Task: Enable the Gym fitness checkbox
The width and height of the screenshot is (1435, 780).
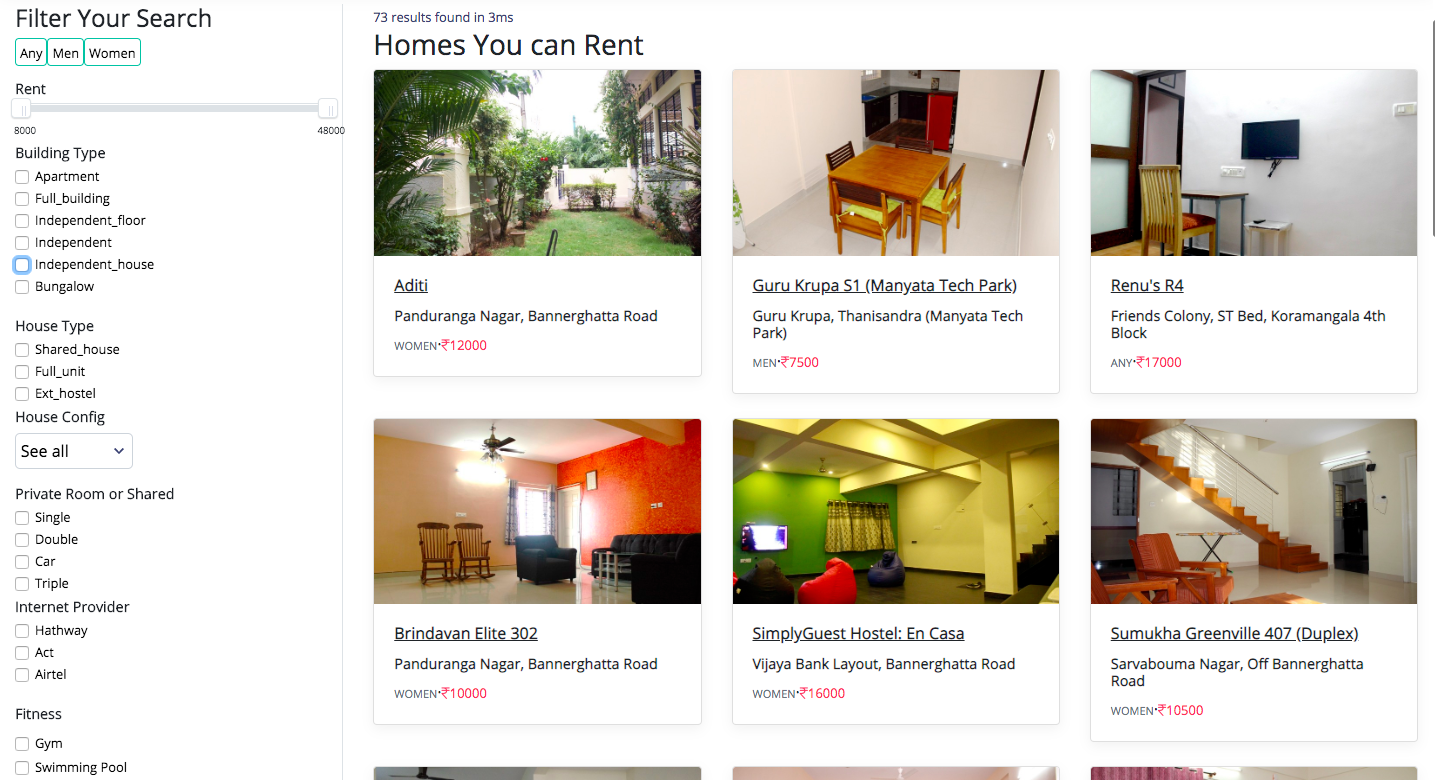Action: point(22,744)
